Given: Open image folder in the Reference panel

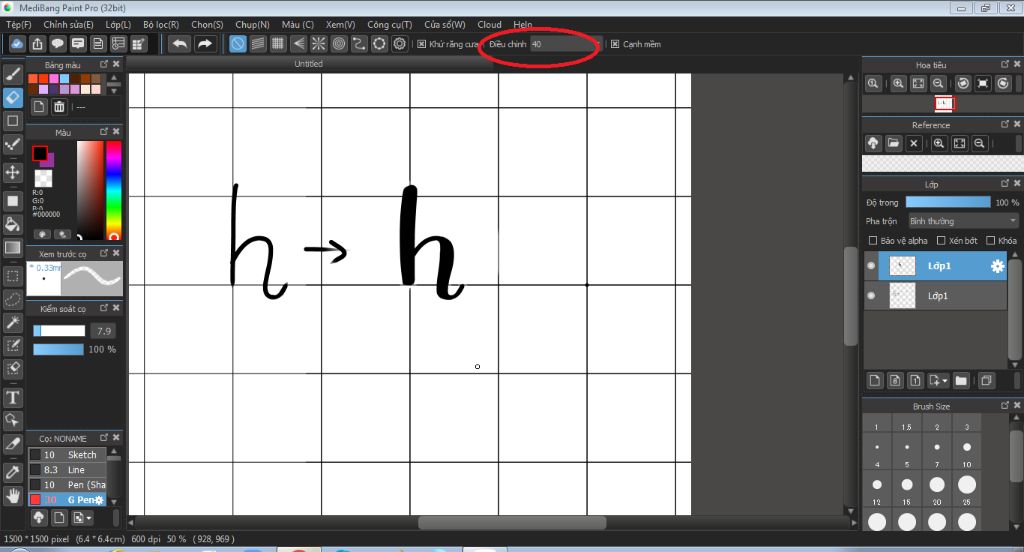Looking at the screenshot, I should click(893, 143).
